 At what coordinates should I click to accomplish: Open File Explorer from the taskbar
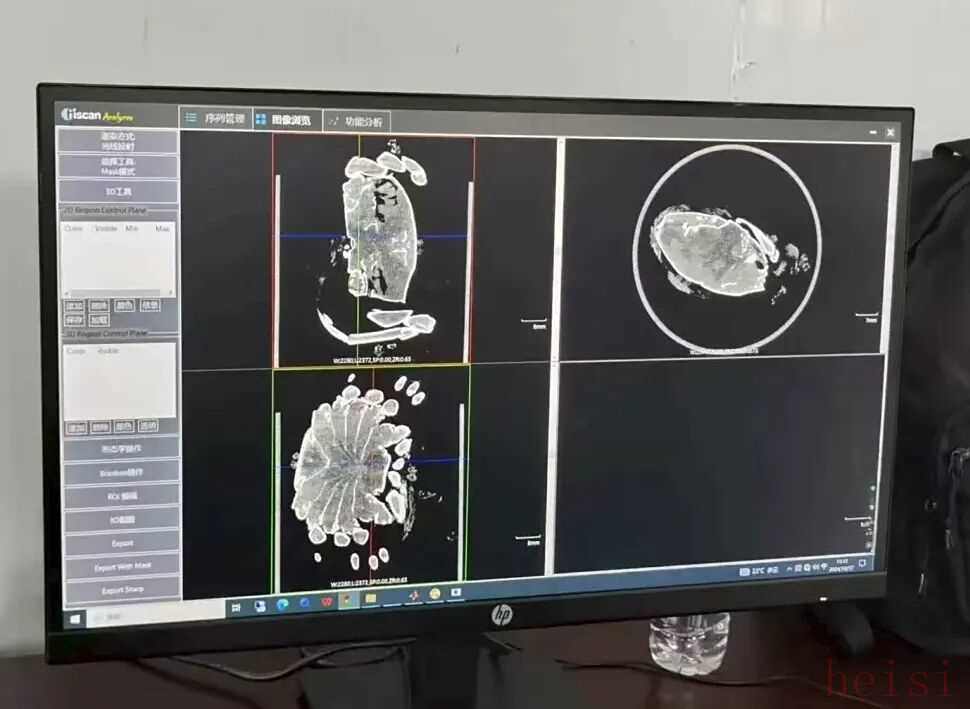[x=370, y=599]
